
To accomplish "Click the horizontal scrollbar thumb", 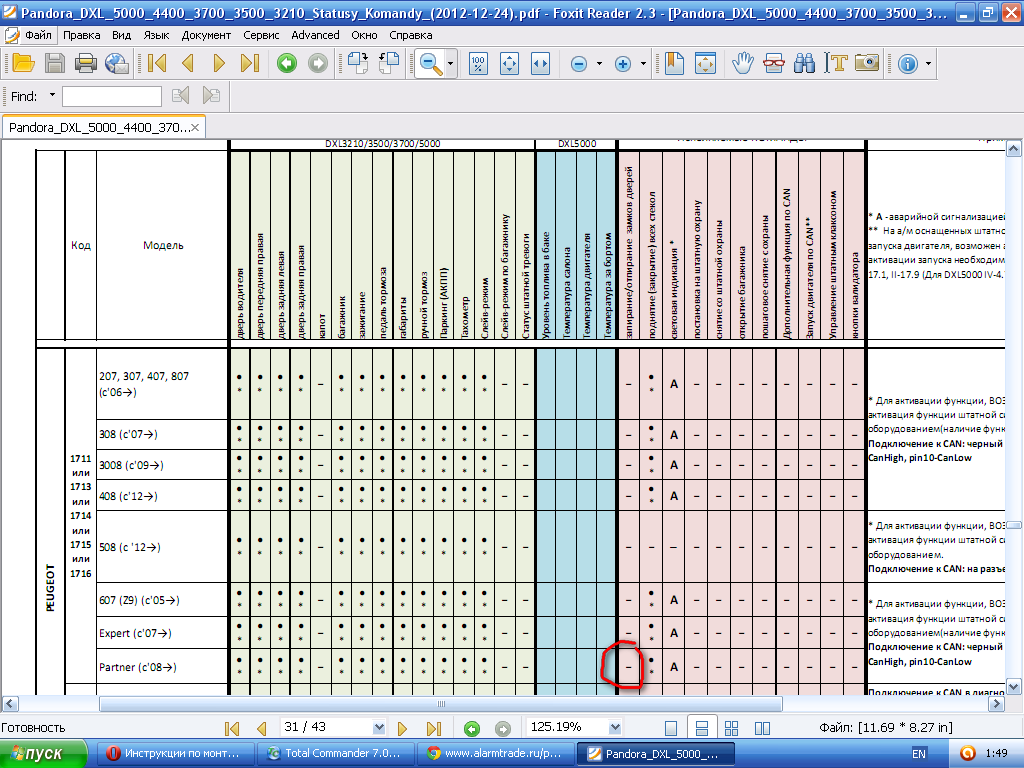I will point(441,704).
